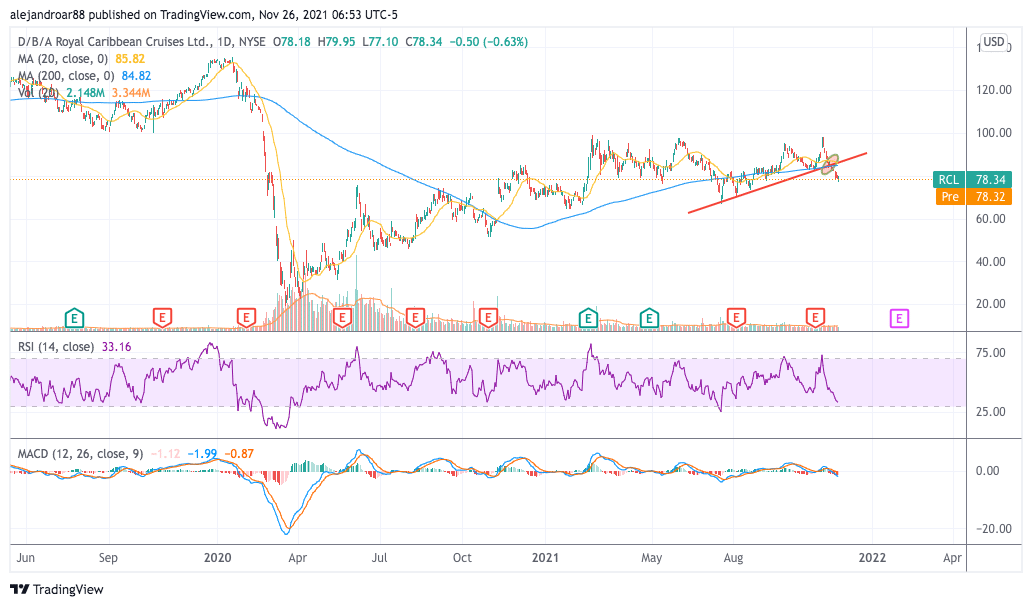Click the shaded ellipse on the trendline break
This screenshot has width=1032, height=607.
829,165
